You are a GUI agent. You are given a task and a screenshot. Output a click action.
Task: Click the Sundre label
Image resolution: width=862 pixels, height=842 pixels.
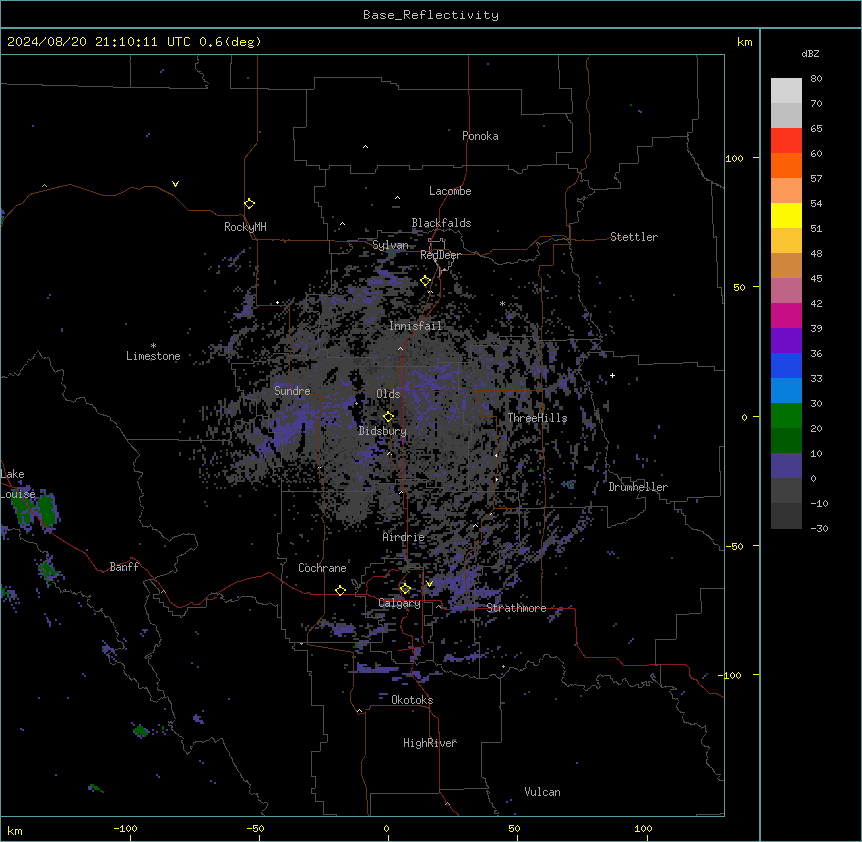pyautogui.click(x=292, y=391)
